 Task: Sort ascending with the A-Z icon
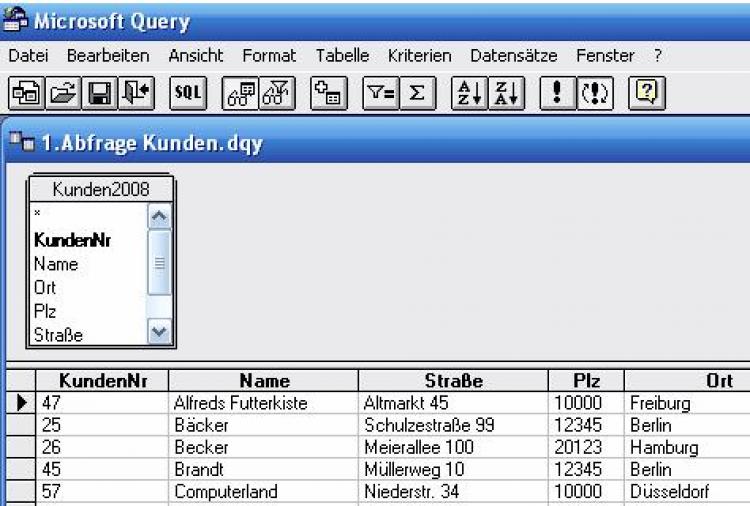[467, 93]
